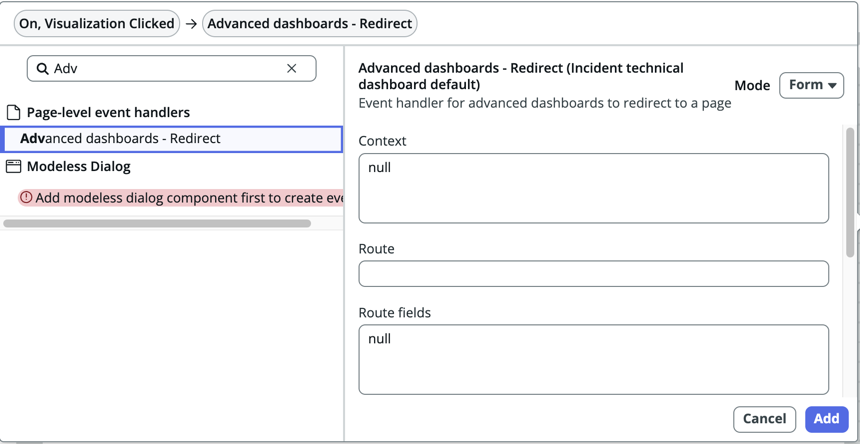
Task: Open the Mode Form dropdown
Action: tap(811, 85)
